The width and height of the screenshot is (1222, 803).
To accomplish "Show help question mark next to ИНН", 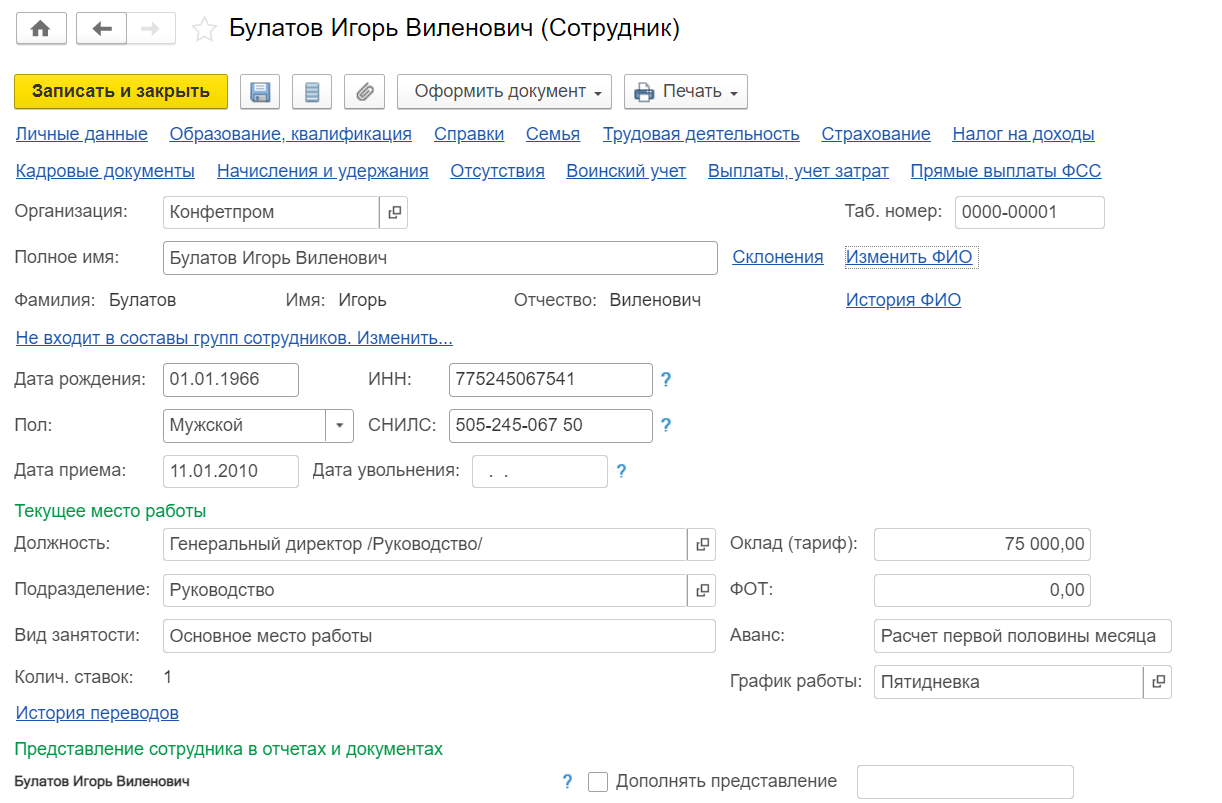I will click(666, 380).
